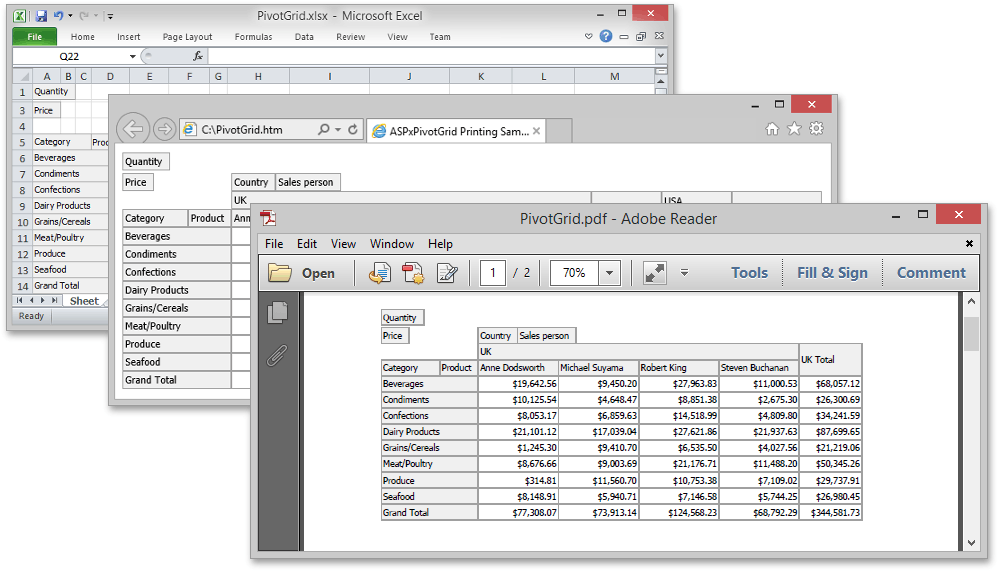Click Sales person header in browser page
The width and height of the screenshot is (998, 571).
tap(308, 182)
